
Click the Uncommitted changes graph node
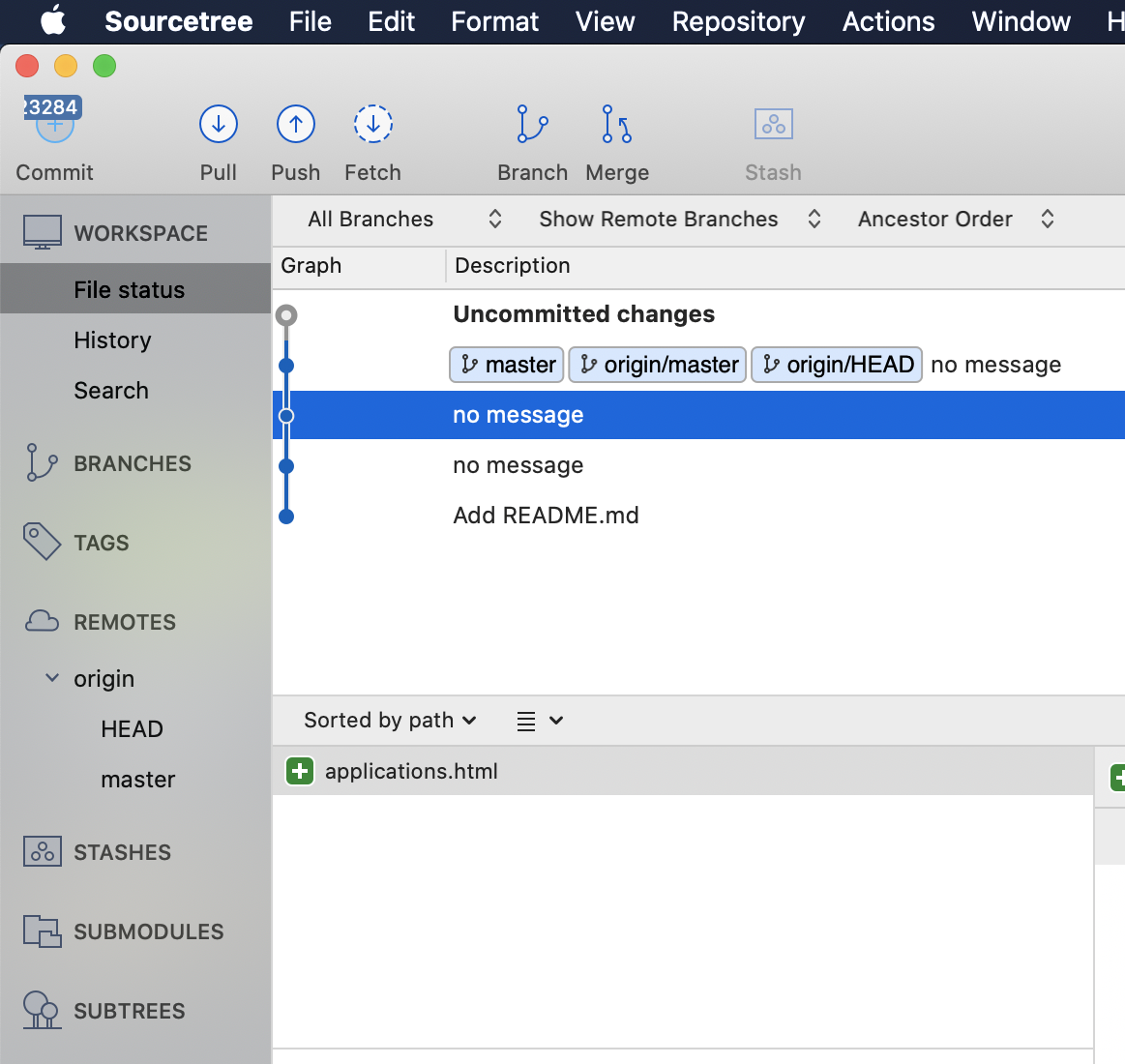click(286, 315)
